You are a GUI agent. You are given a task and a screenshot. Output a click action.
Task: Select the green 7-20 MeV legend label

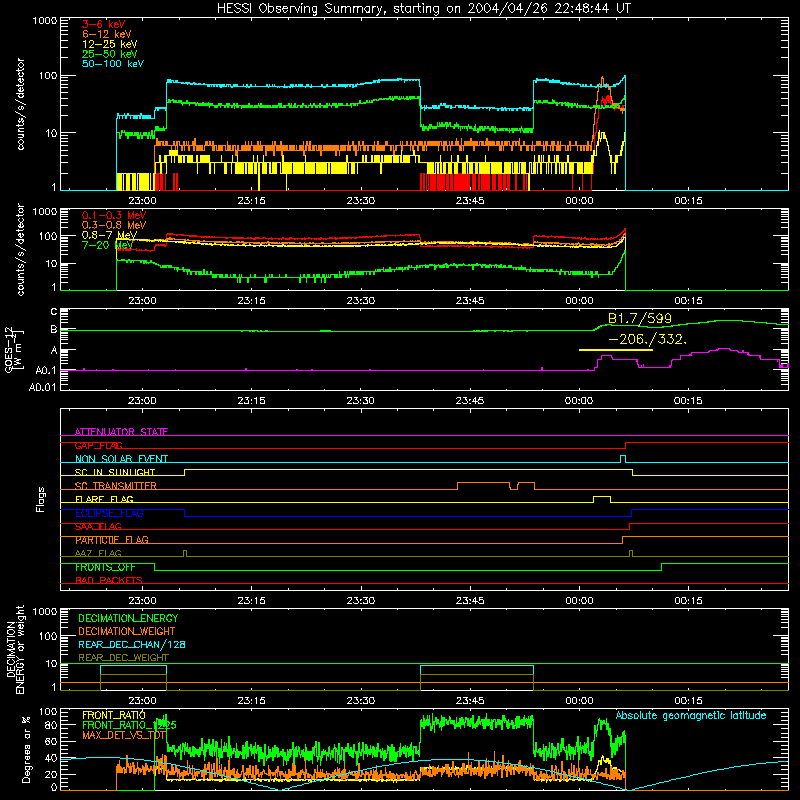pyautogui.click(x=108, y=245)
